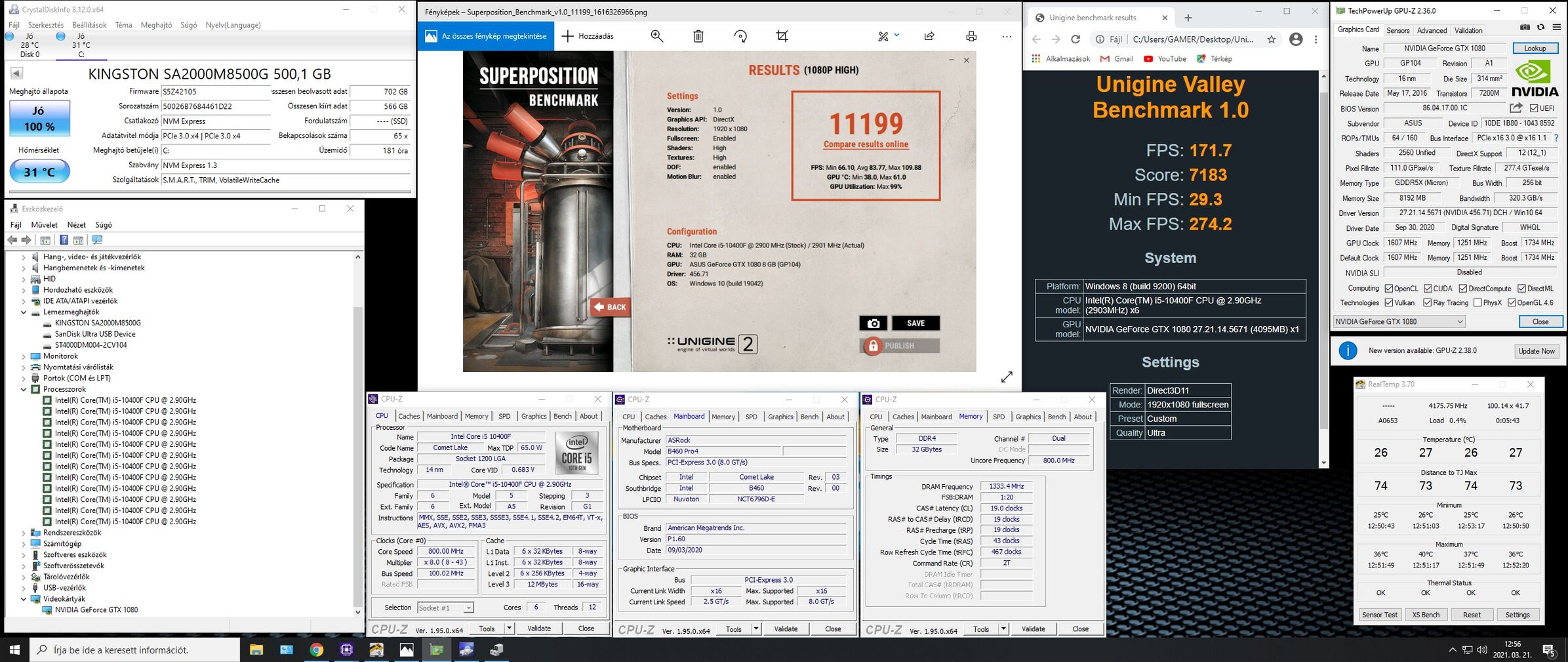Click the Device Manager vertical scrollbar
1568x662 pixels.
coord(358,434)
